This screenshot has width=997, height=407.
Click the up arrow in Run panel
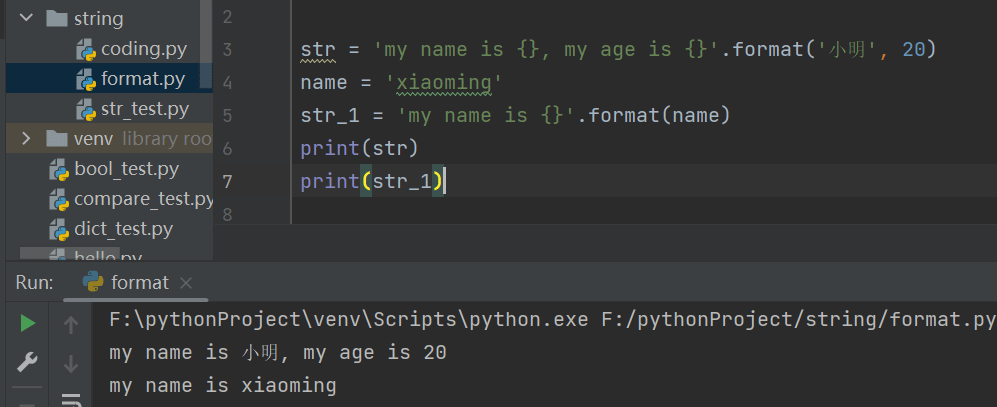pyautogui.click(x=71, y=324)
